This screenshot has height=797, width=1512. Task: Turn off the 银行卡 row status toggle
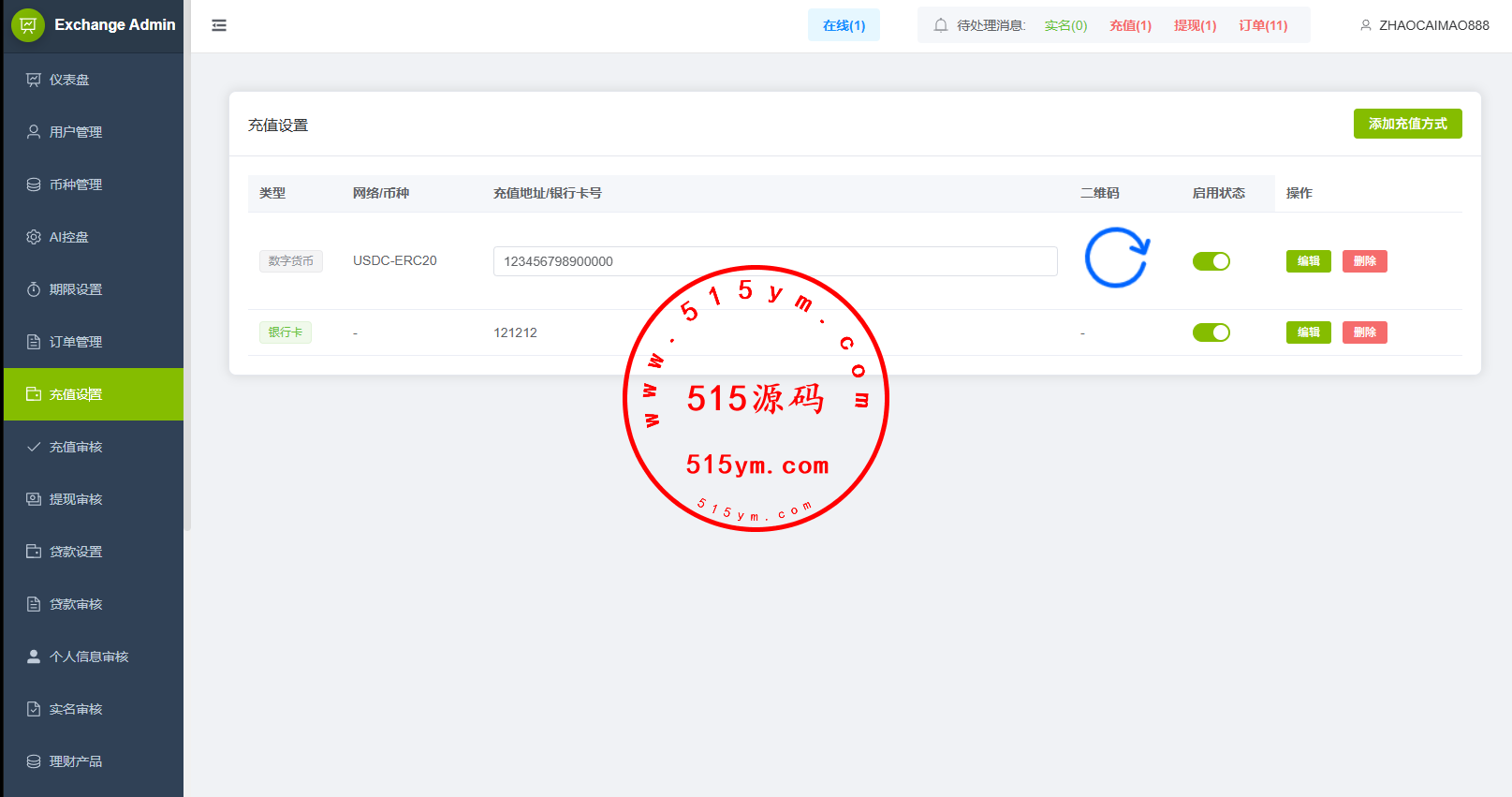[x=1211, y=332]
